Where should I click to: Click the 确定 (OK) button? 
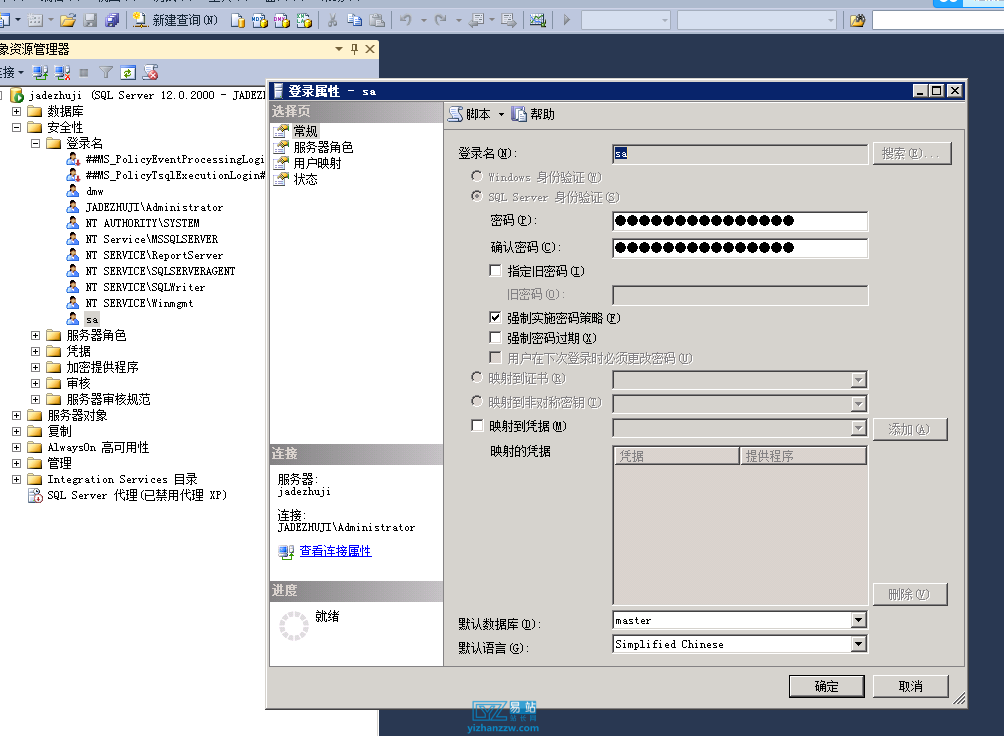(x=826, y=686)
